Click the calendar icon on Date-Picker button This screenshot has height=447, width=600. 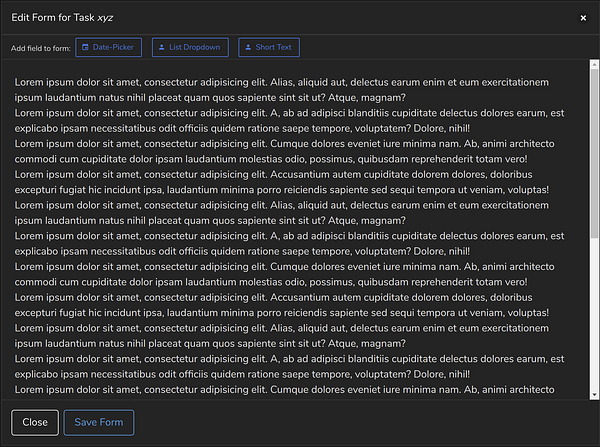tap(85, 47)
